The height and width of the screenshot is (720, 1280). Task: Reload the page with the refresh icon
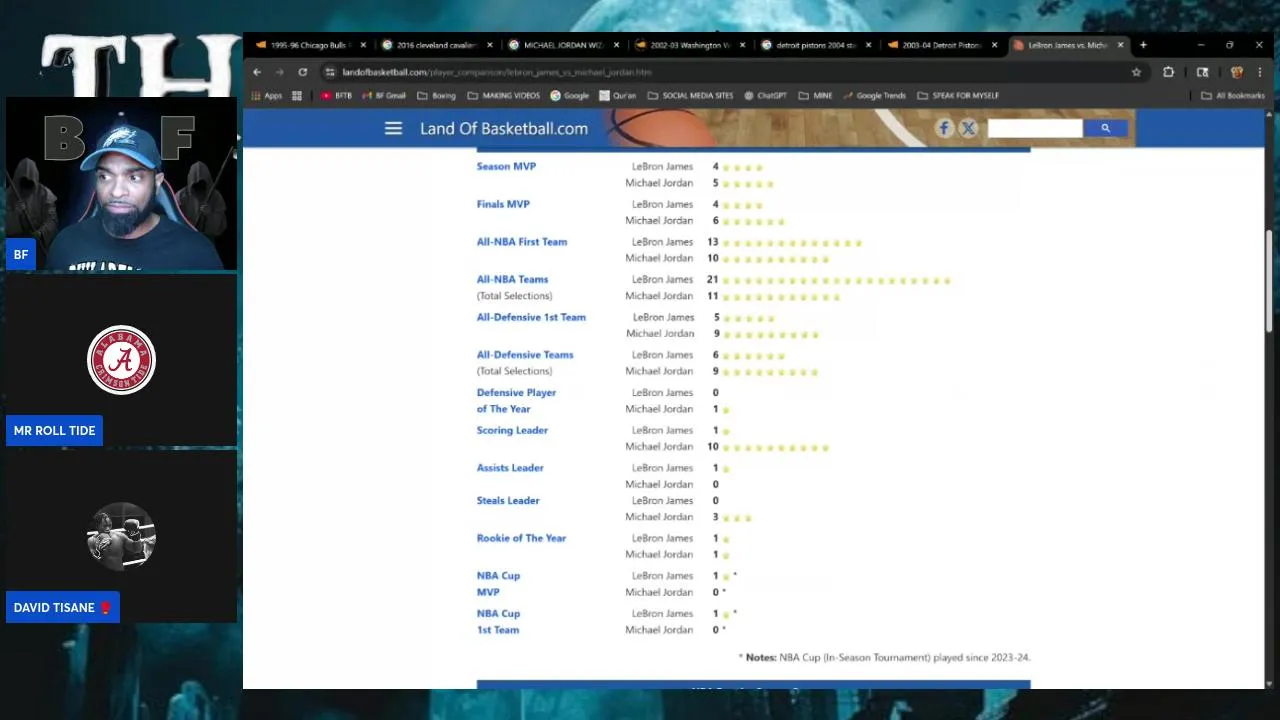click(302, 72)
